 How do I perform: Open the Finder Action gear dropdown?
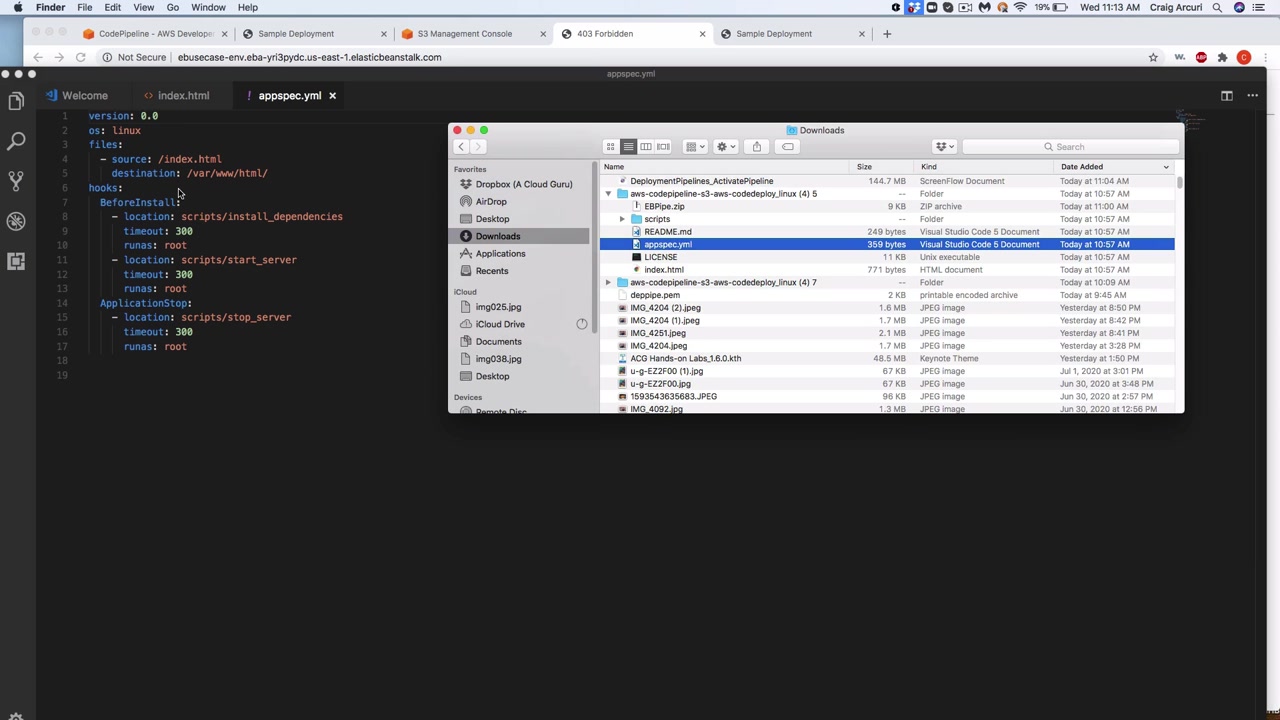tap(726, 147)
